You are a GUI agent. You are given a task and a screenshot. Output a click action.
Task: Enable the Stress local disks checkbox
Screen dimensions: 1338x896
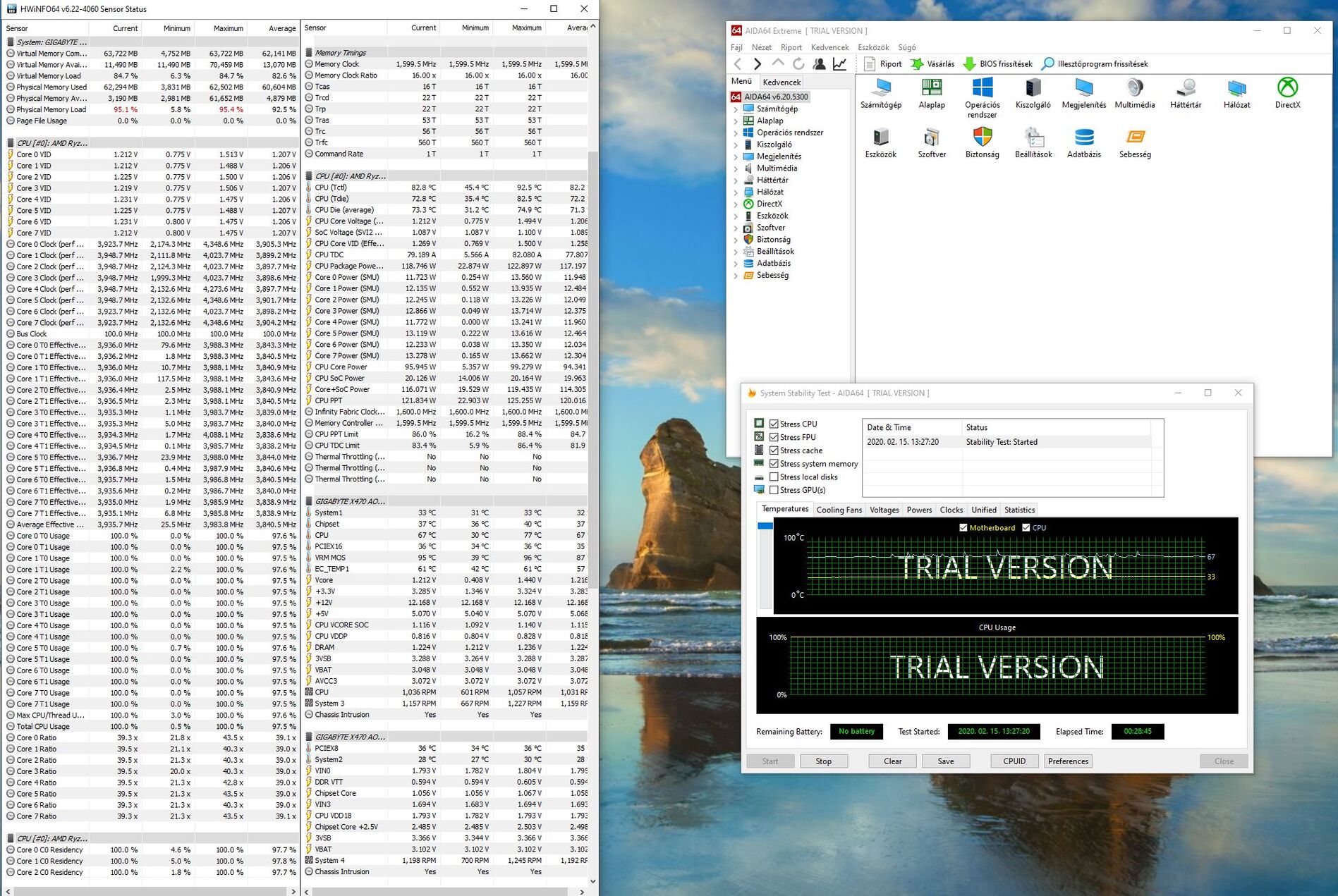(x=774, y=477)
